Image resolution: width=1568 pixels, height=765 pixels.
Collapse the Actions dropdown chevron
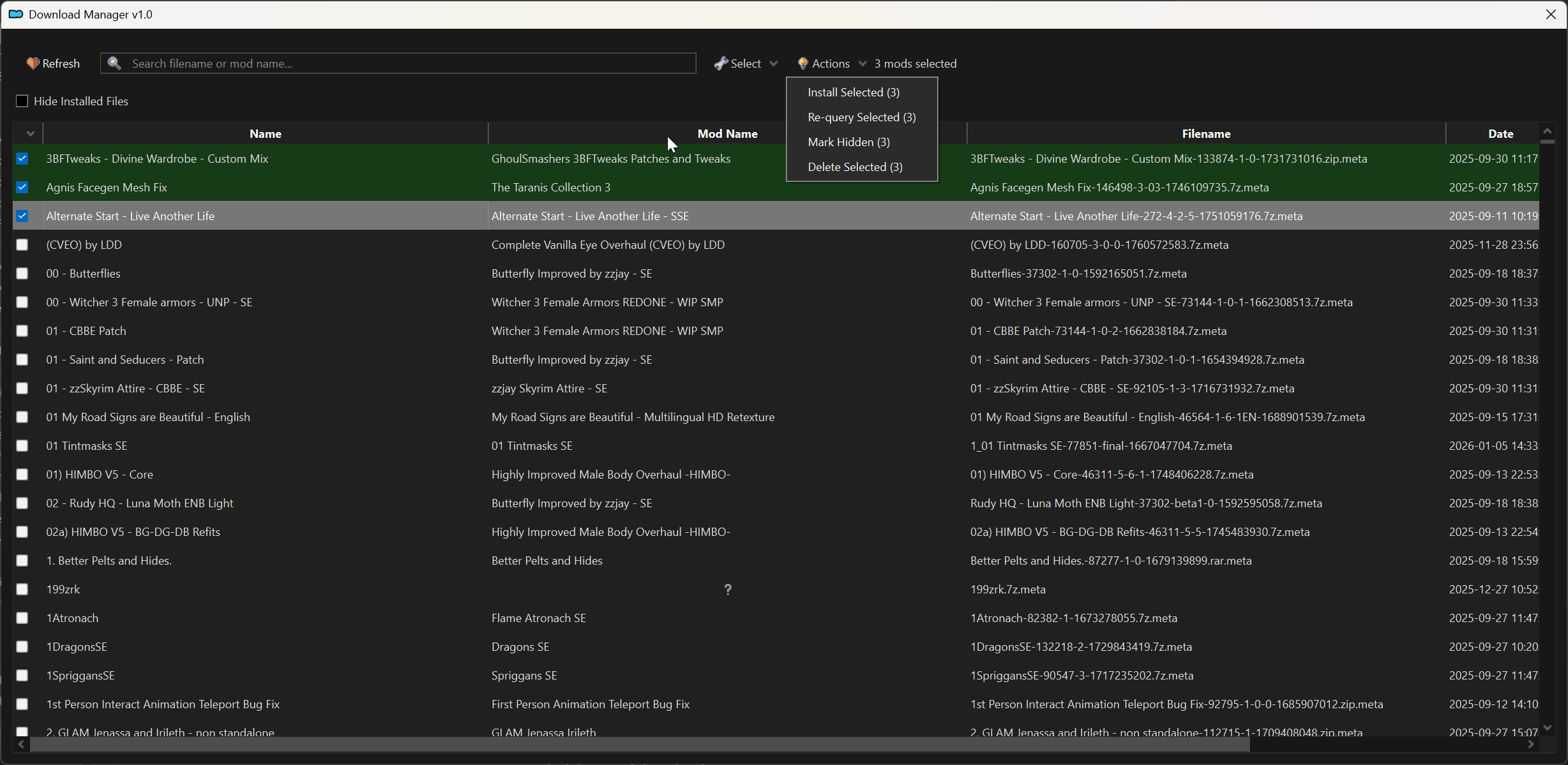[x=863, y=63]
